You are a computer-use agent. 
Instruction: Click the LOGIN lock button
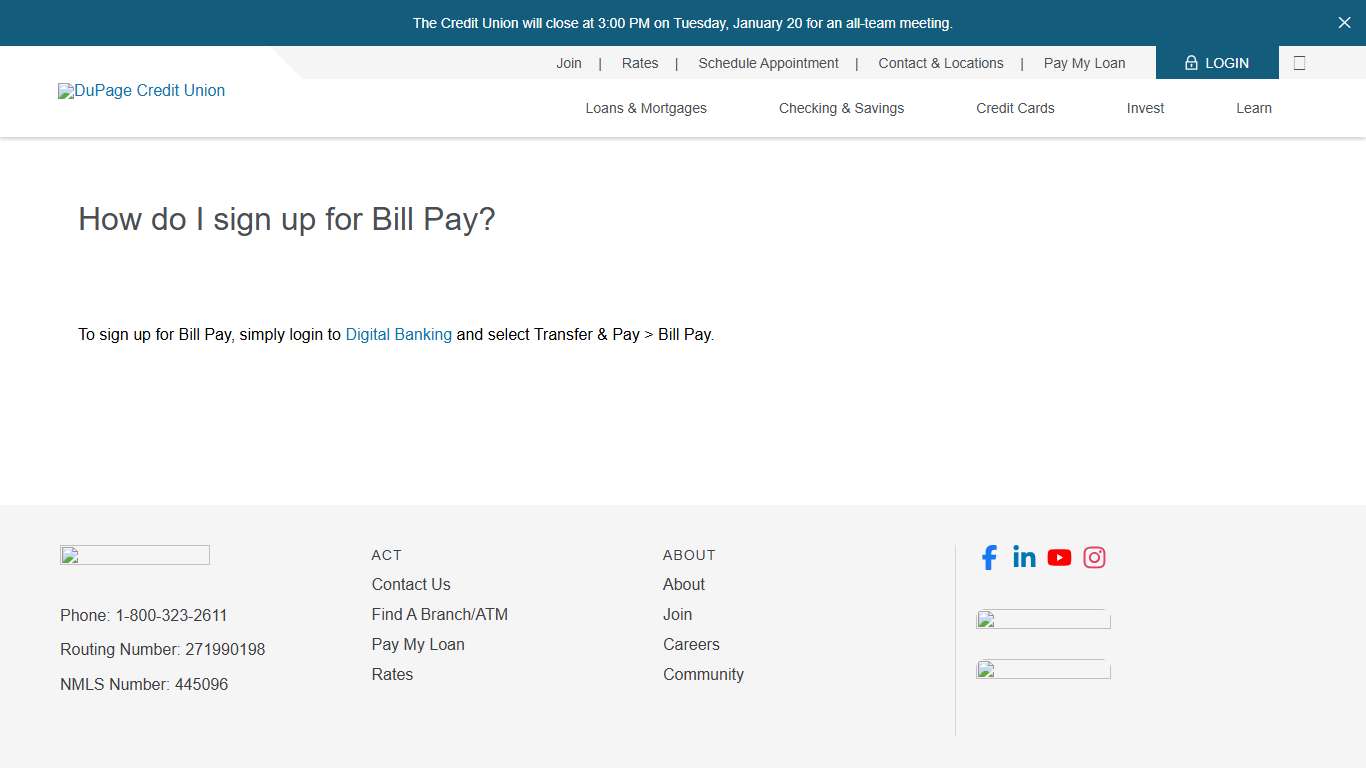coord(1216,62)
